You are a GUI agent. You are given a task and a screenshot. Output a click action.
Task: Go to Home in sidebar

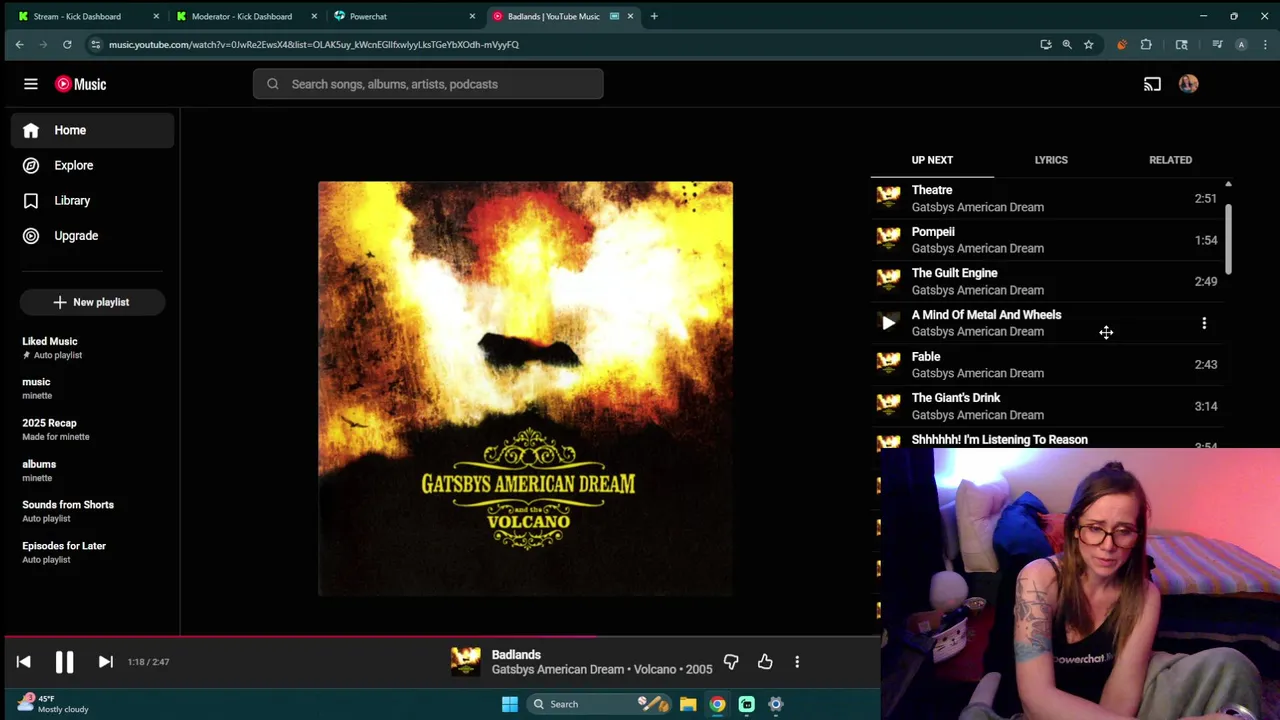coord(93,130)
